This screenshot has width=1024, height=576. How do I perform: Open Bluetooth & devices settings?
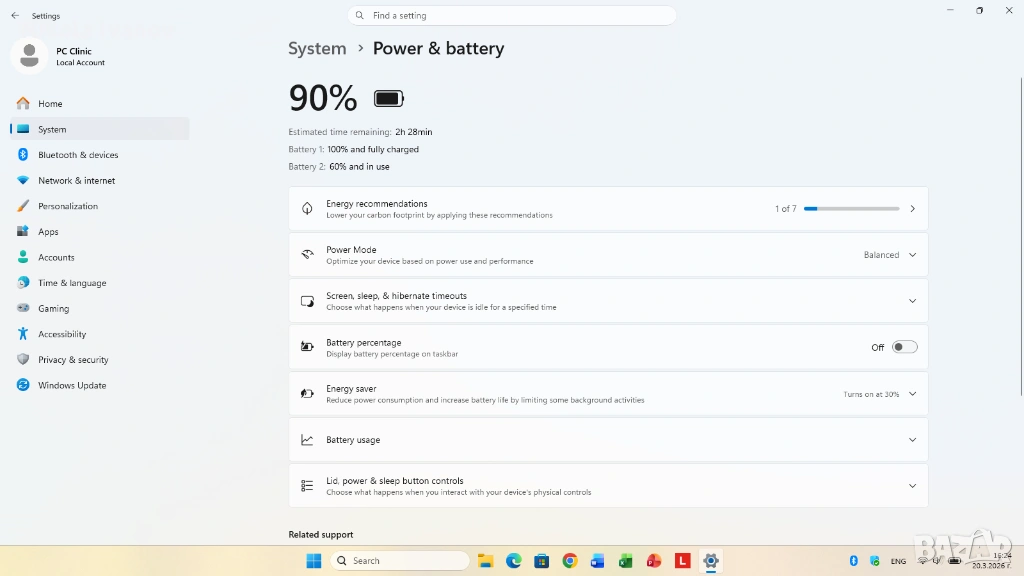click(x=77, y=155)
